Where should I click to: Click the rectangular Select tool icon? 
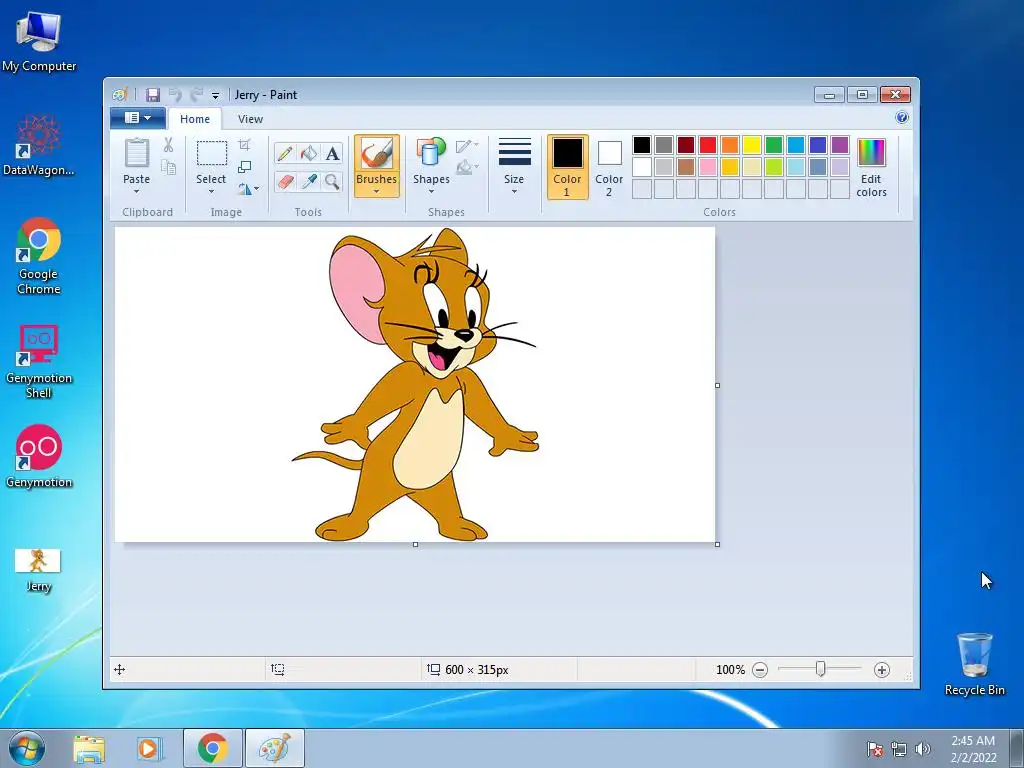[x=212, y=153]
